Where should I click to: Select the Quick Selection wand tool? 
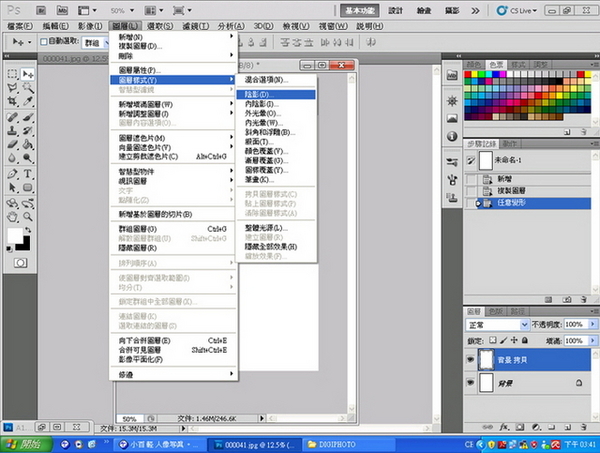28,88
